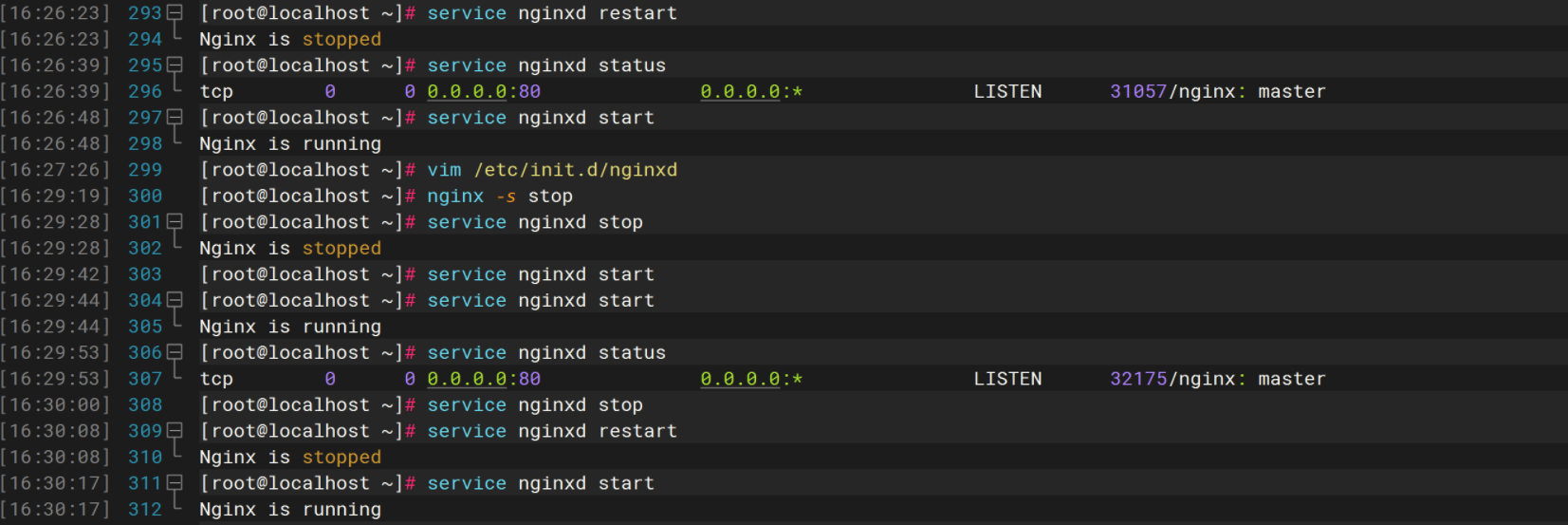The height and width of the screenshot is (525, 1568).
Task: Click the 'vim /etc/init.d/nginxd' command text
Action: [x=552, y=170]
